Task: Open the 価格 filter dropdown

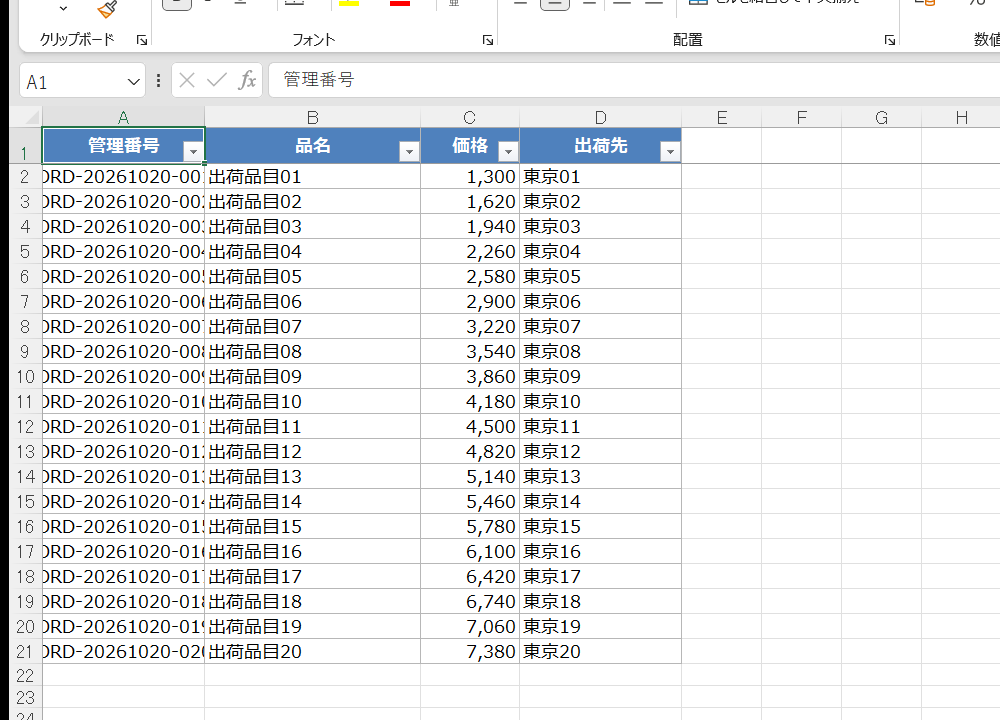Action: pyautogui.click(x=508, y=152)
